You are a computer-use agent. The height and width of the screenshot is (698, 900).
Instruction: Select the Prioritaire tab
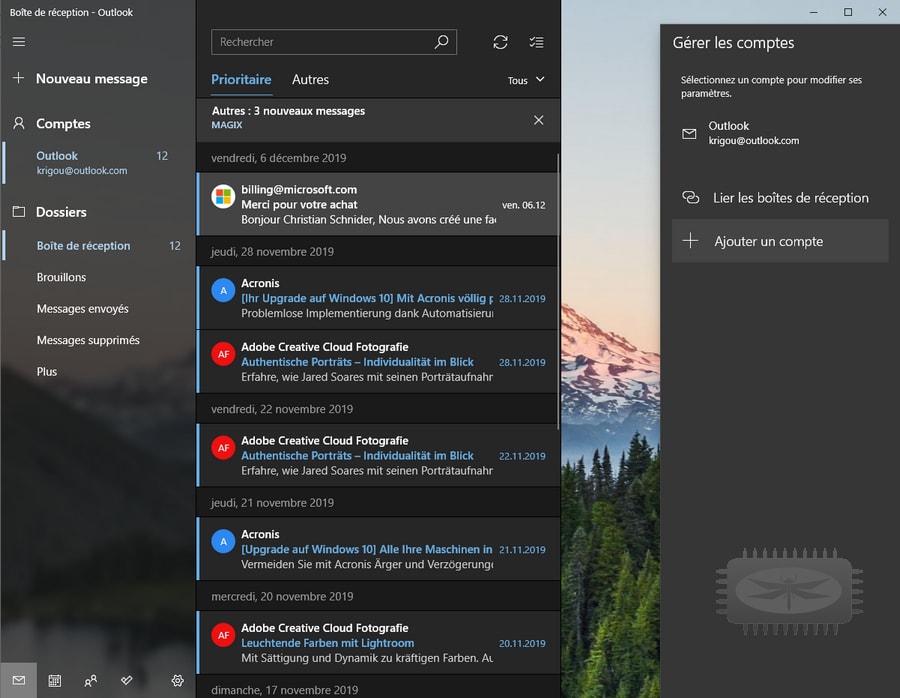241,80
